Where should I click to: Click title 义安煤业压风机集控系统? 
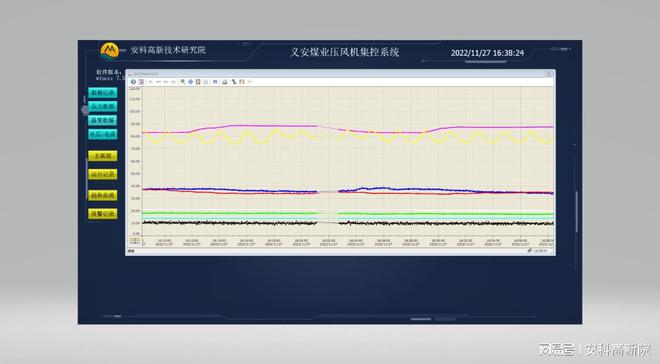344,52
